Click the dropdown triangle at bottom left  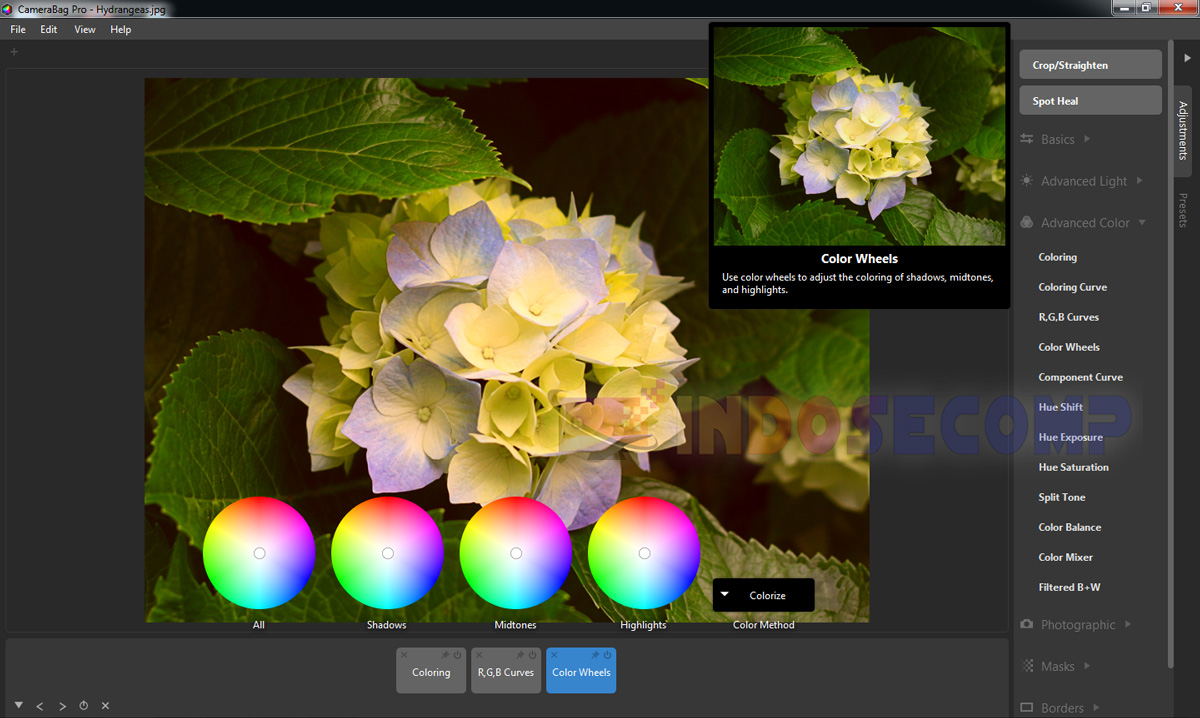click(x=18, y=705)
